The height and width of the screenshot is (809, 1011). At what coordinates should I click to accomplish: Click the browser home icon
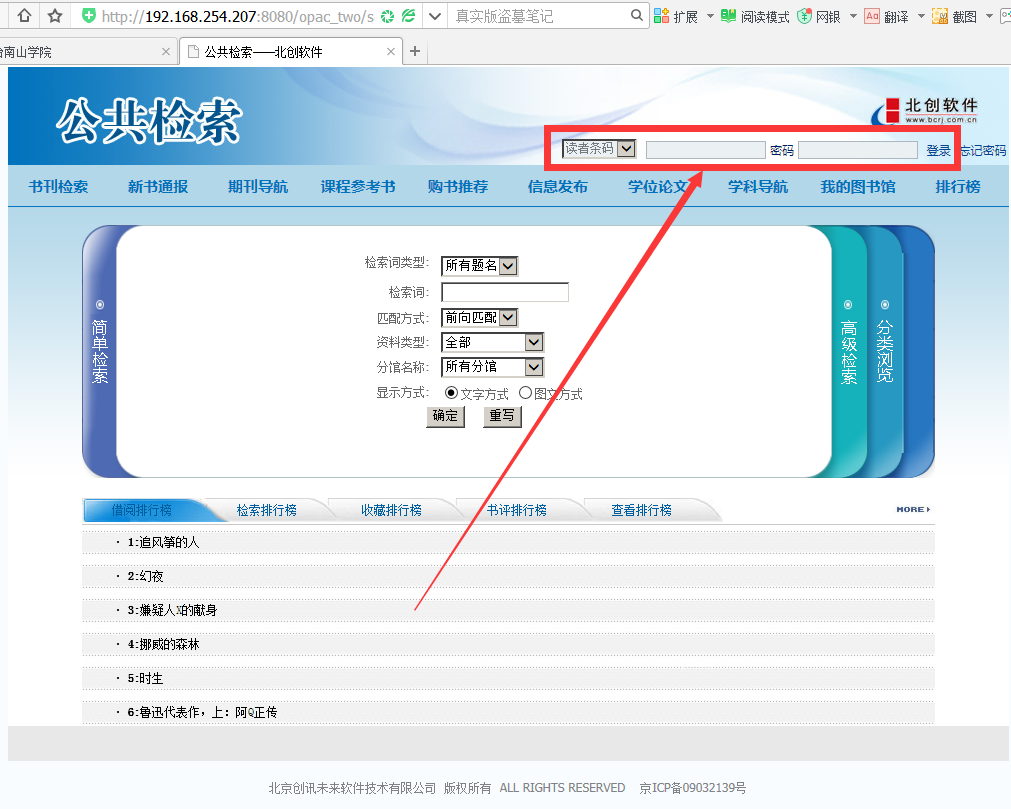point(24,16)
